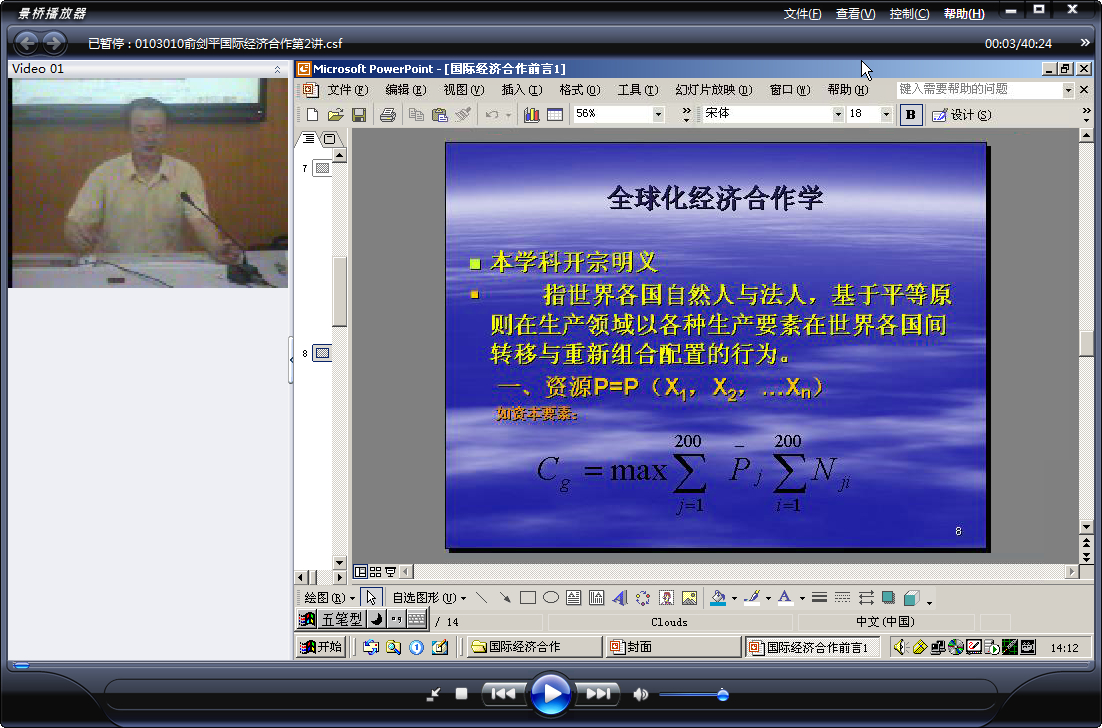The image size is (1102, 728).
Task: Open the player's 控制(C) menu
Action: pyautogui.click(x=909, y=14)
